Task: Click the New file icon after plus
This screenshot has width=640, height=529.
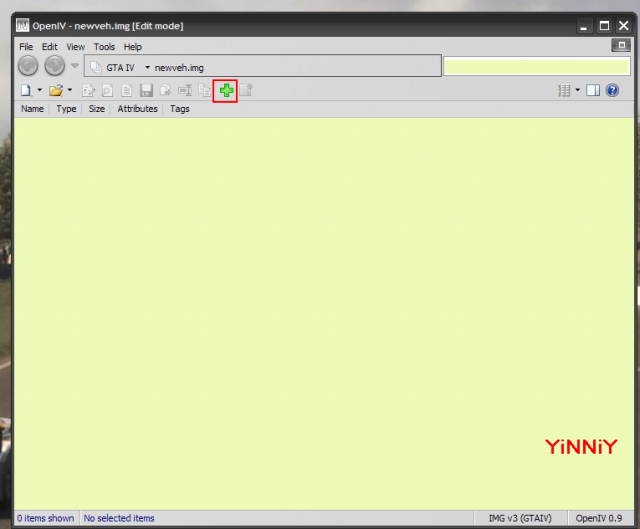Action: tap(246, 90)
